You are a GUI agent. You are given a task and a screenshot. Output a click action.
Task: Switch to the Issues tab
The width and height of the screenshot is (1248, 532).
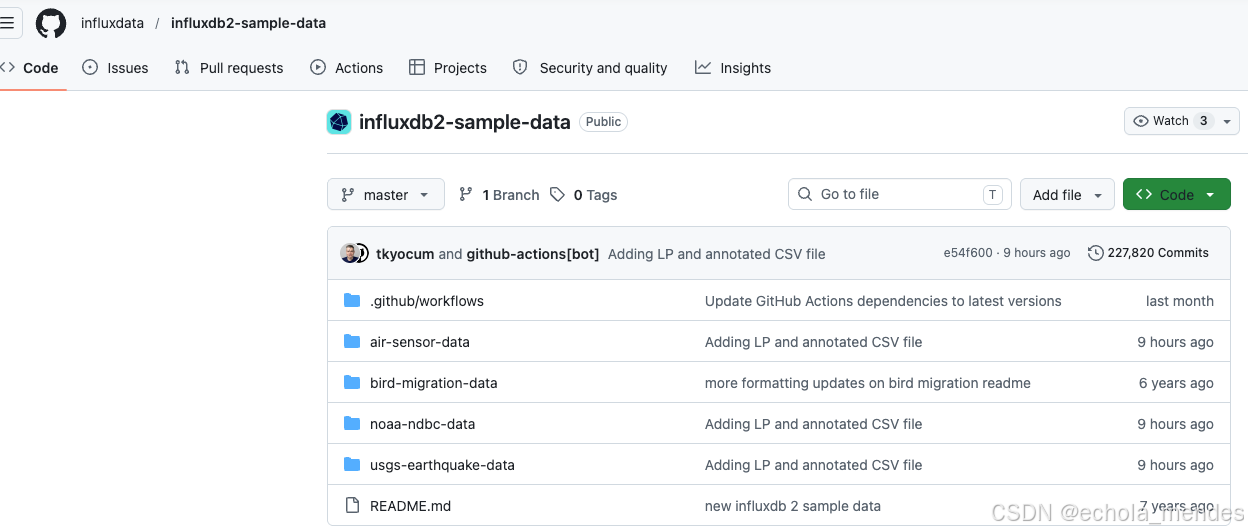(x=116, y=68)
